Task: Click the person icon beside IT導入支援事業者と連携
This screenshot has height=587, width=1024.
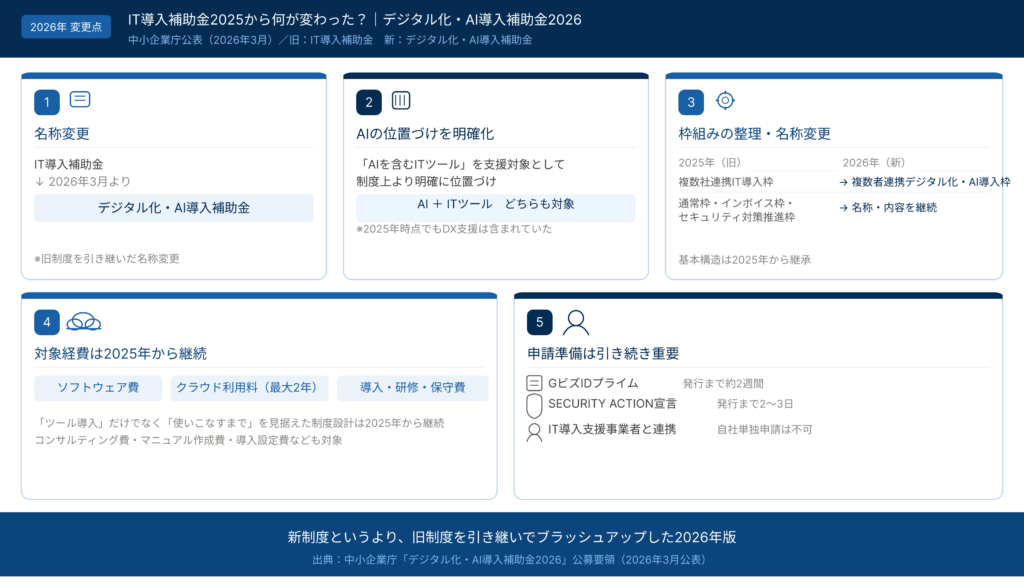Action: (534, 431)
